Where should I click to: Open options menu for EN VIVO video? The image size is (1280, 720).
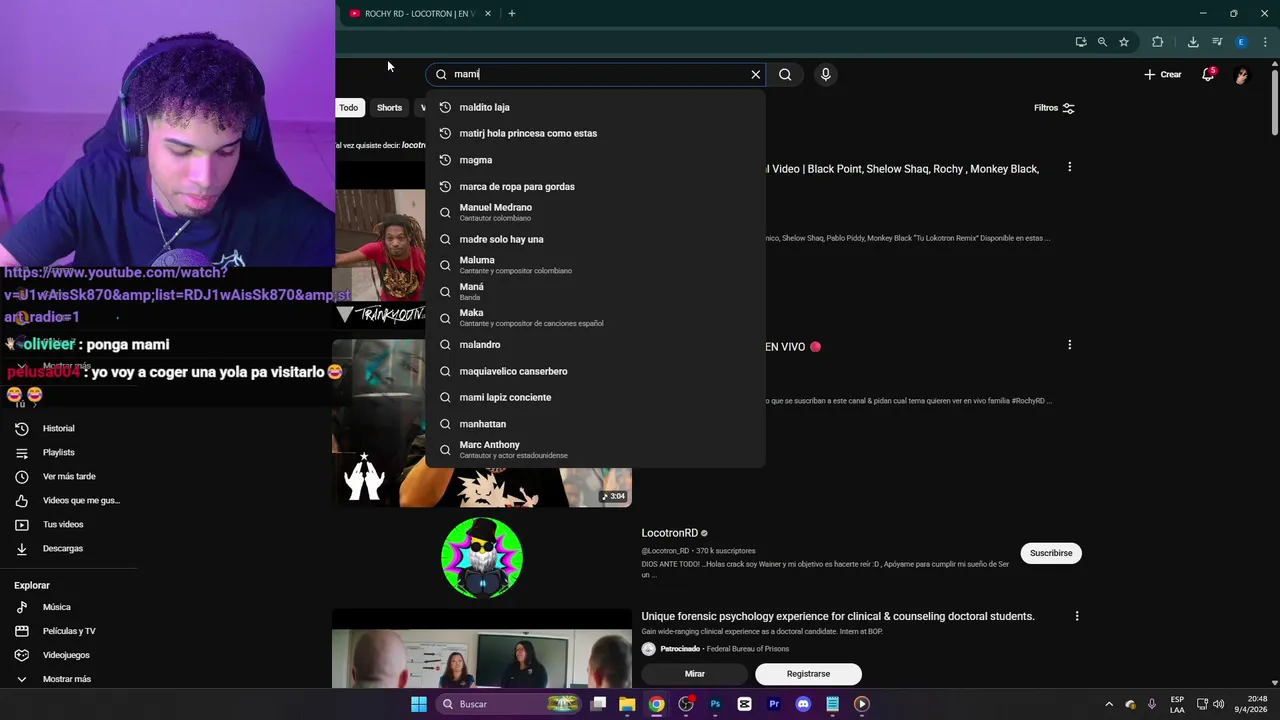point(1069,345)
